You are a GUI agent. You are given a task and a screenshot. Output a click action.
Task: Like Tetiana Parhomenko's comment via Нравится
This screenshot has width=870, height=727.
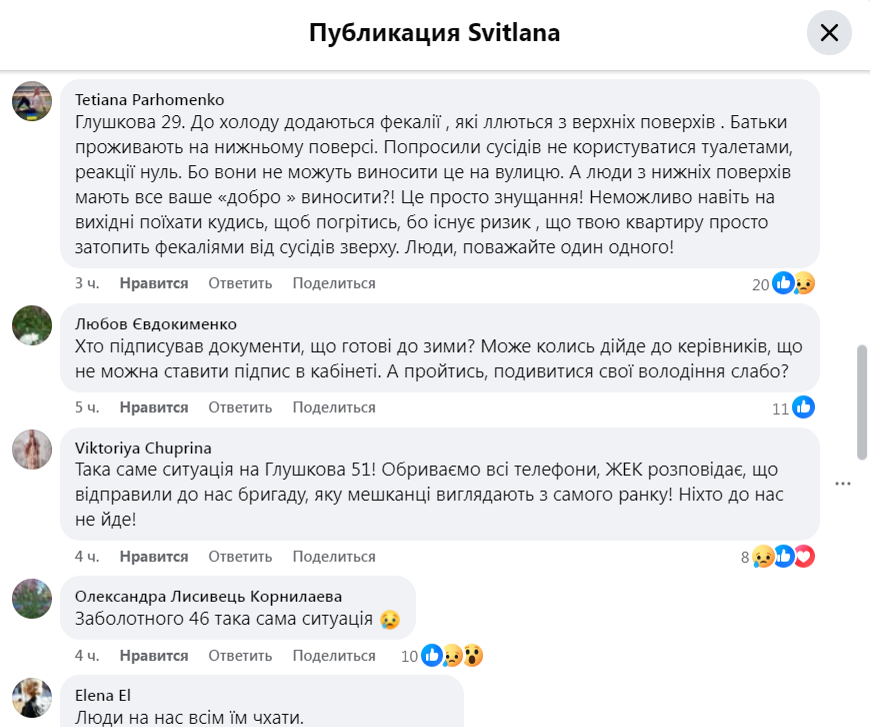pos(154,283)
